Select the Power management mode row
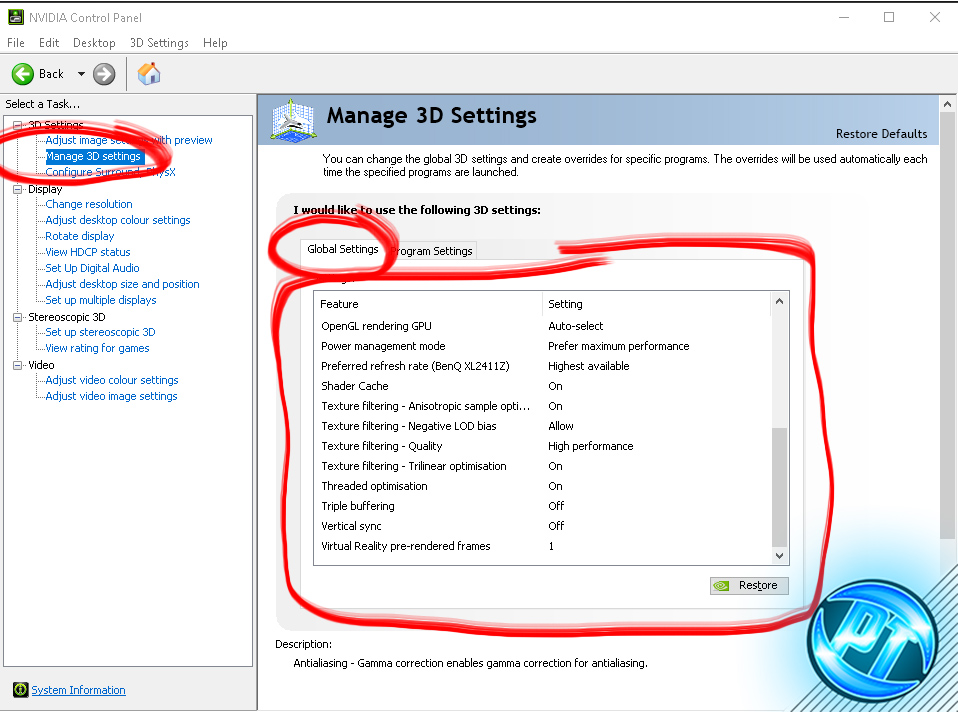This screenshot has height=712, width=958. [x=543, y=346]
